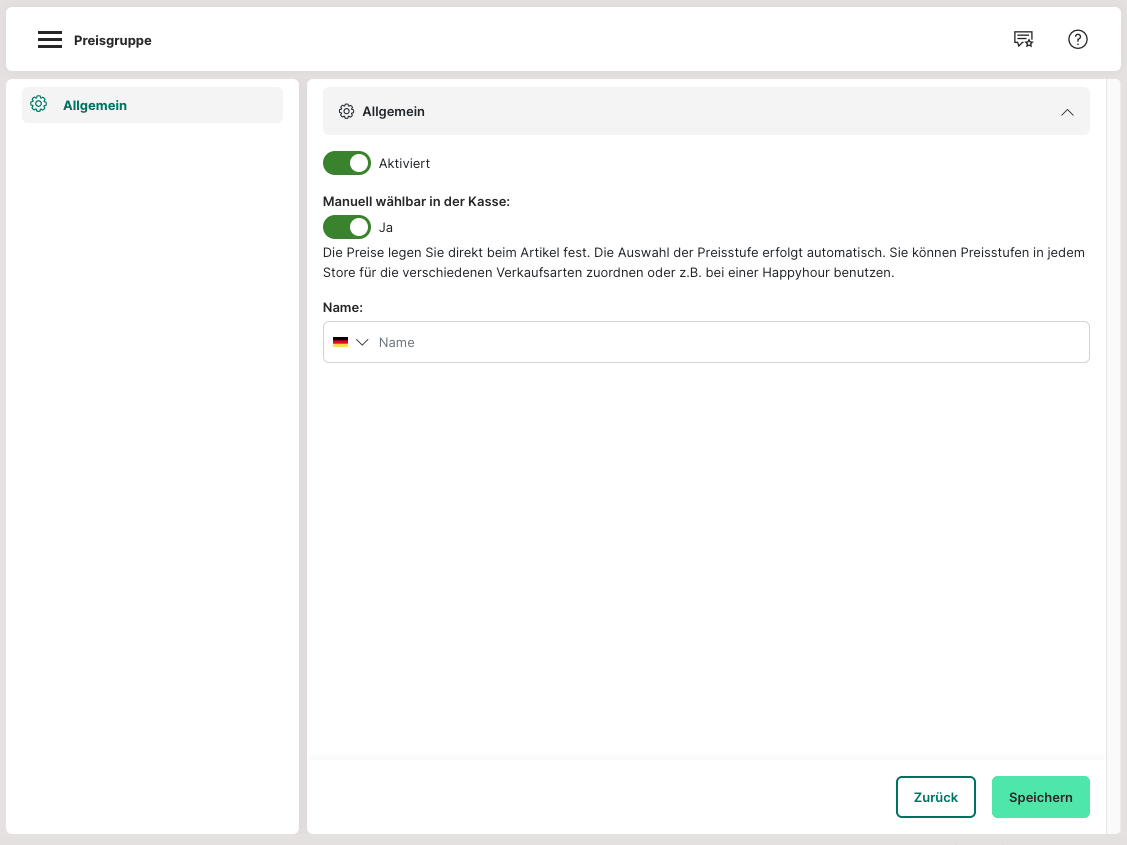Go back with the Zurück button

click(x=935, y=797)
